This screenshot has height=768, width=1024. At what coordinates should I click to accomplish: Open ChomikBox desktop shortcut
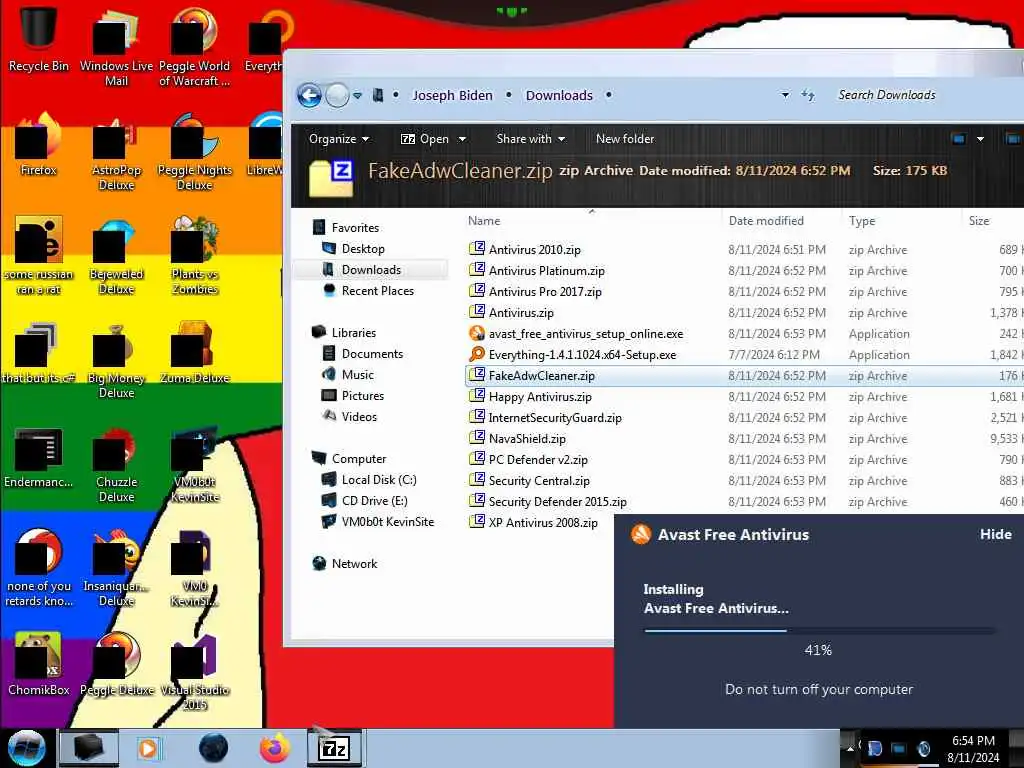[x=38, y=664]
